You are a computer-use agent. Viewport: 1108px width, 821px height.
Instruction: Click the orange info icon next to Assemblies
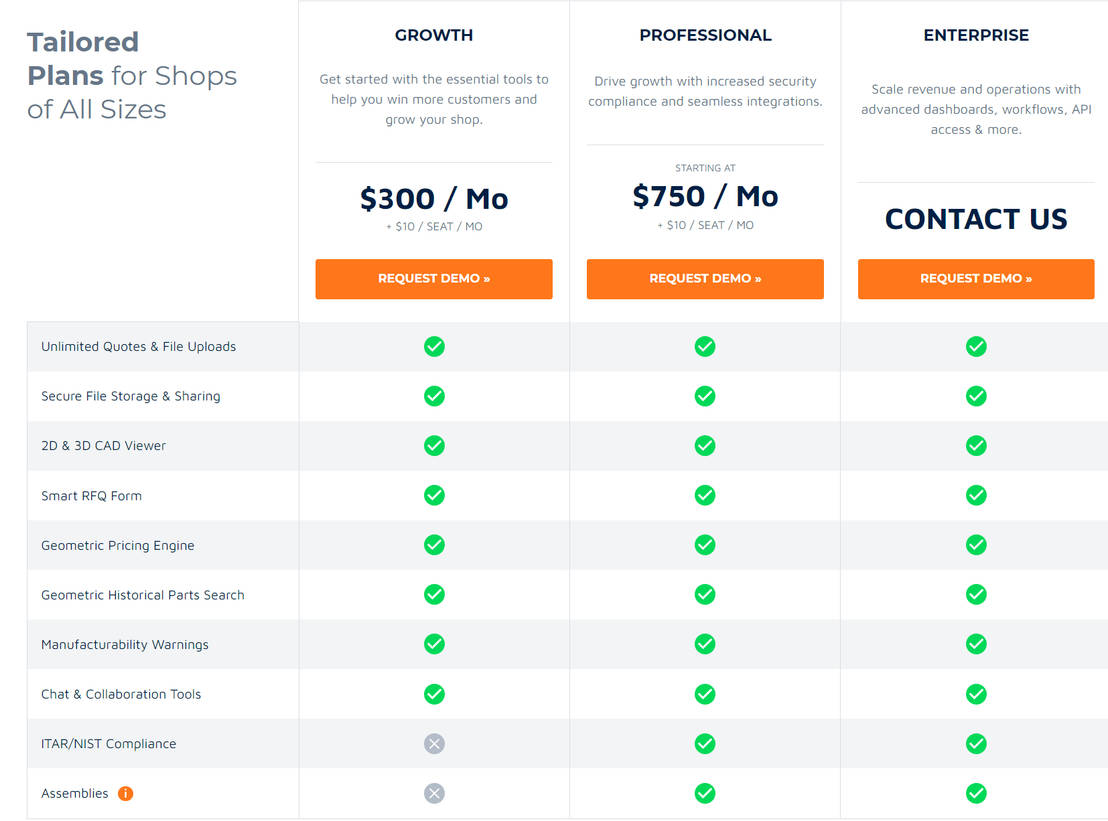tap(124, 793)
